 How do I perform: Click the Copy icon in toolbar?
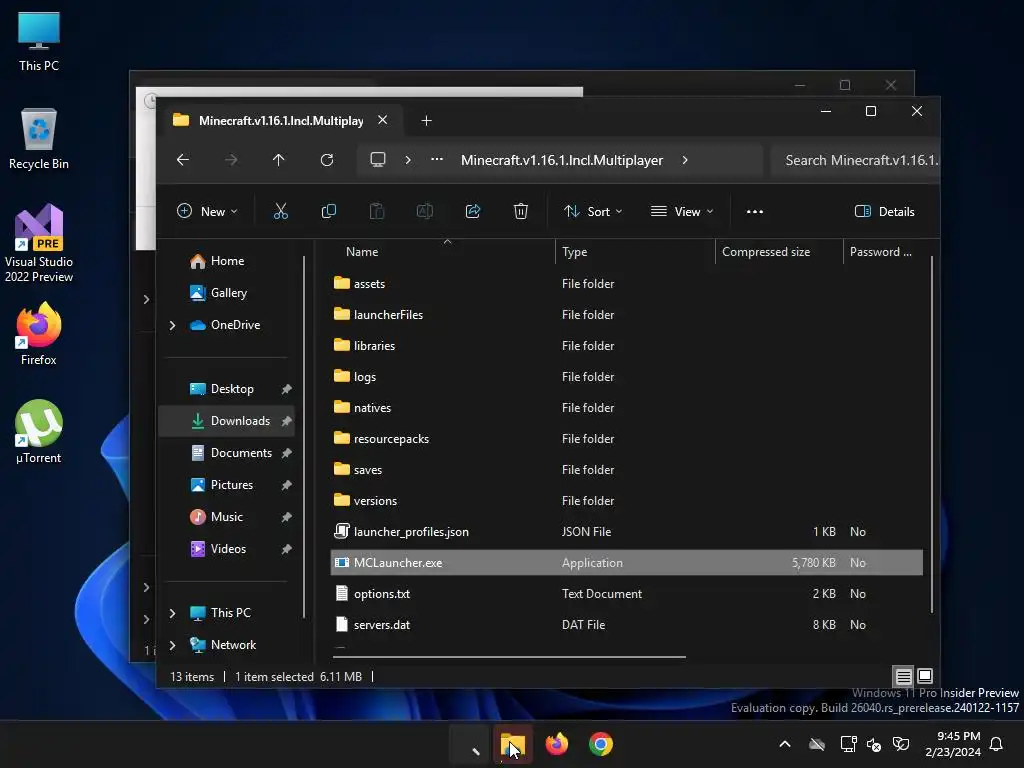click(328, 211)
